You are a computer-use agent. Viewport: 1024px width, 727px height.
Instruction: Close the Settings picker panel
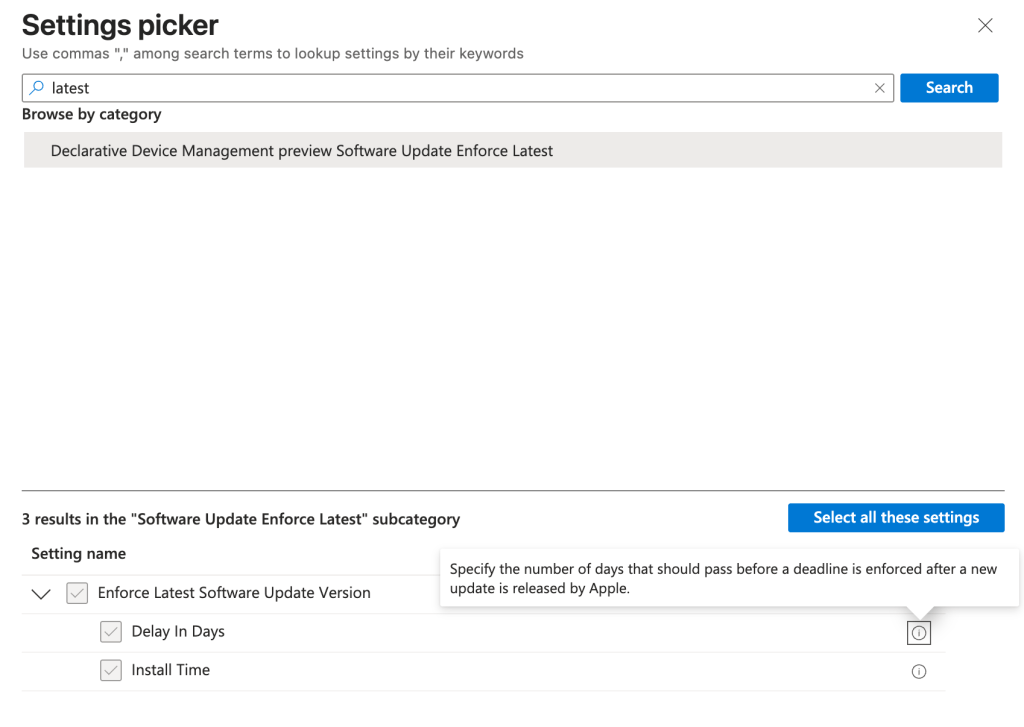pyautogui.click(x=985, y=26)
